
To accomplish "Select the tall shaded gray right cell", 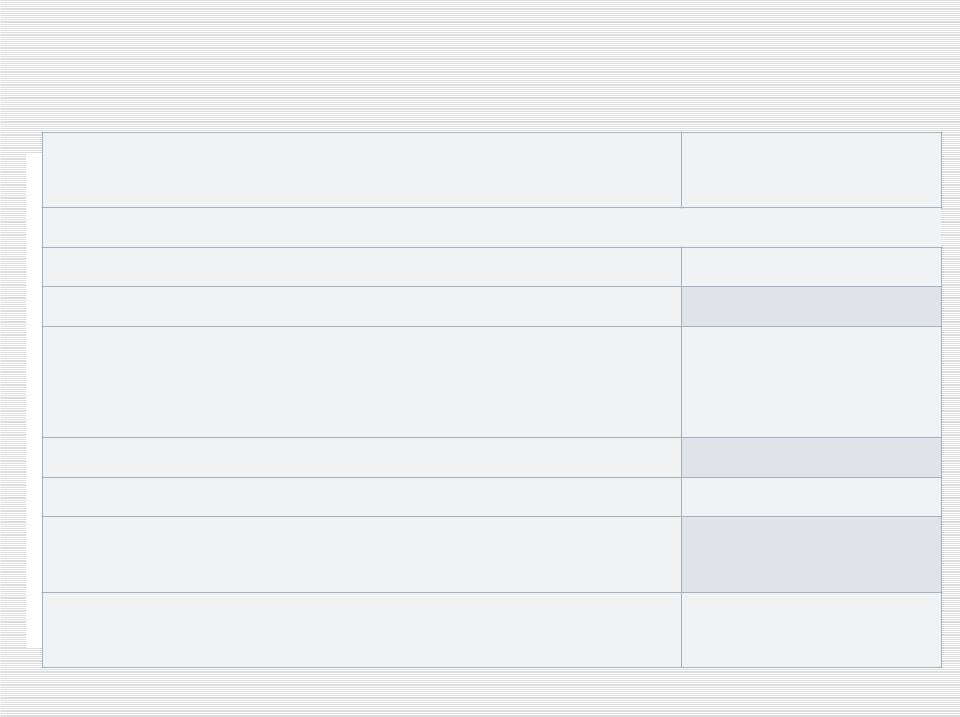I will 811,554.
